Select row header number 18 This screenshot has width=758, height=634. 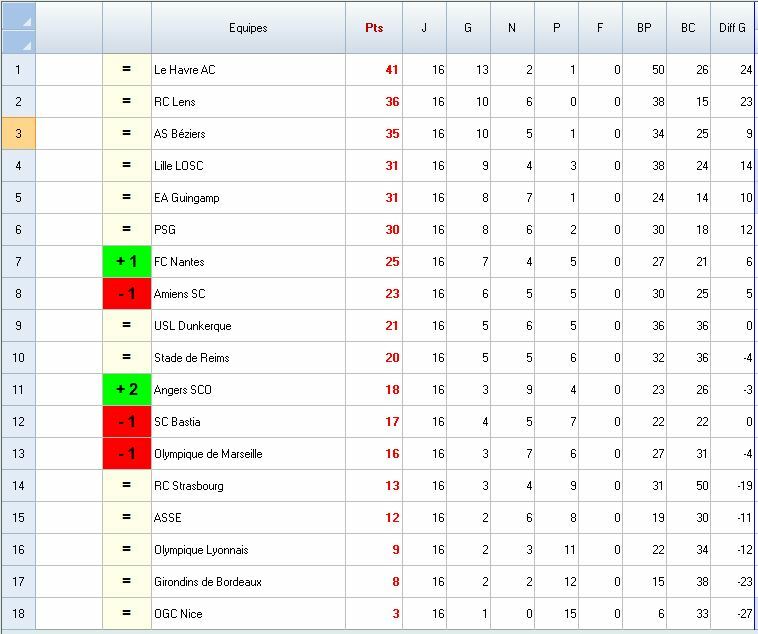tap(18, 614)
